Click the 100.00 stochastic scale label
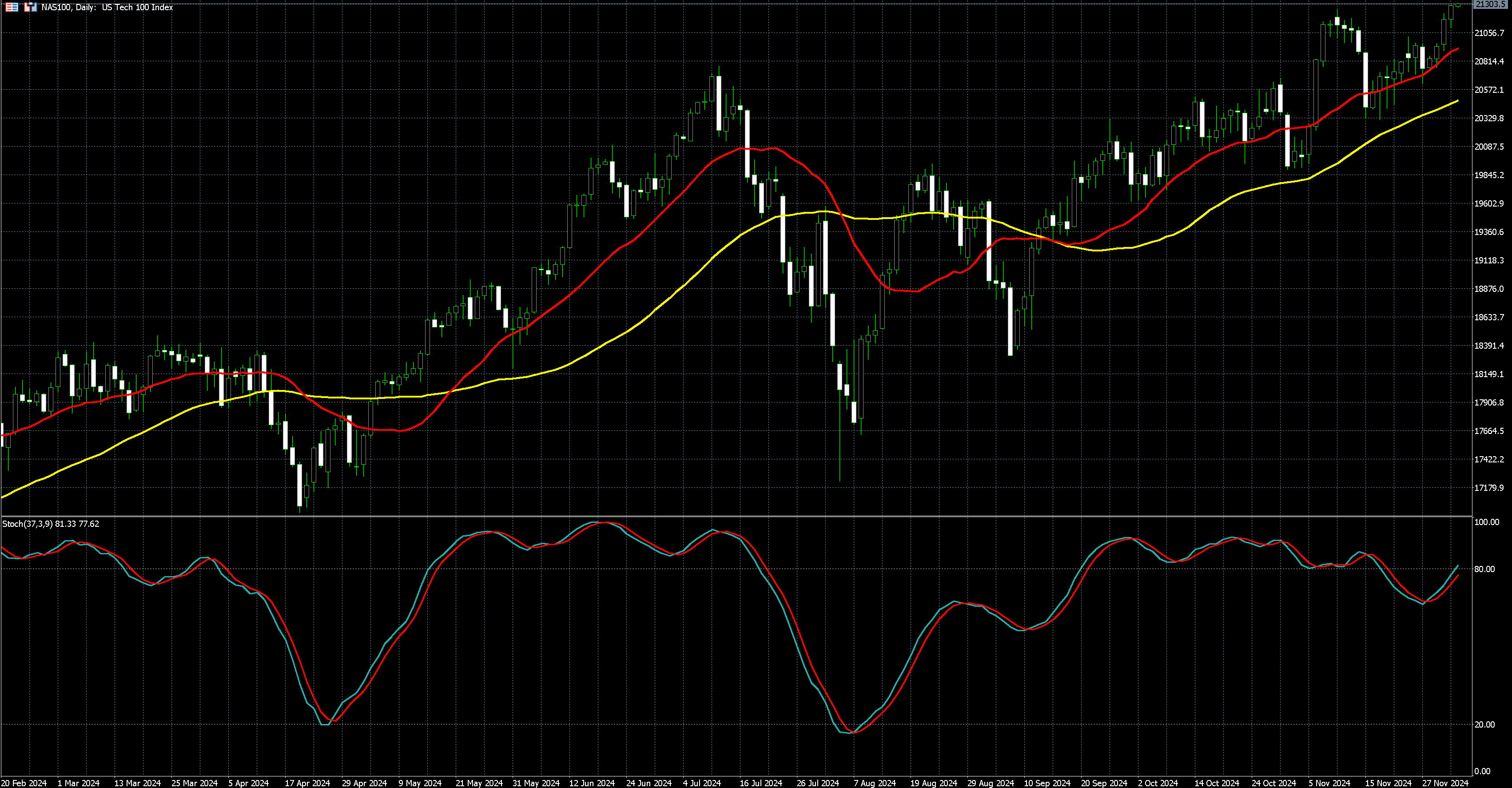The width and height of the screenshot is (1512, 788). pos(1486,522)
